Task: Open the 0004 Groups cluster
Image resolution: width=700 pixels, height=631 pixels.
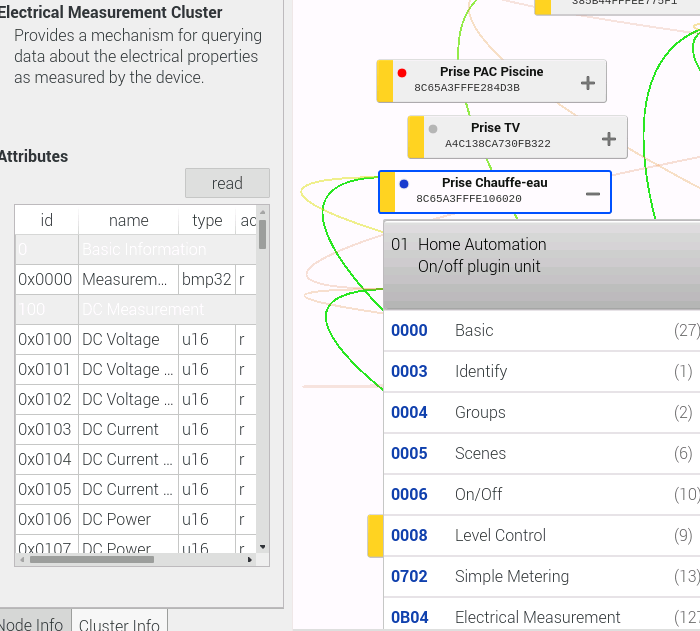Action: point(542,413)
